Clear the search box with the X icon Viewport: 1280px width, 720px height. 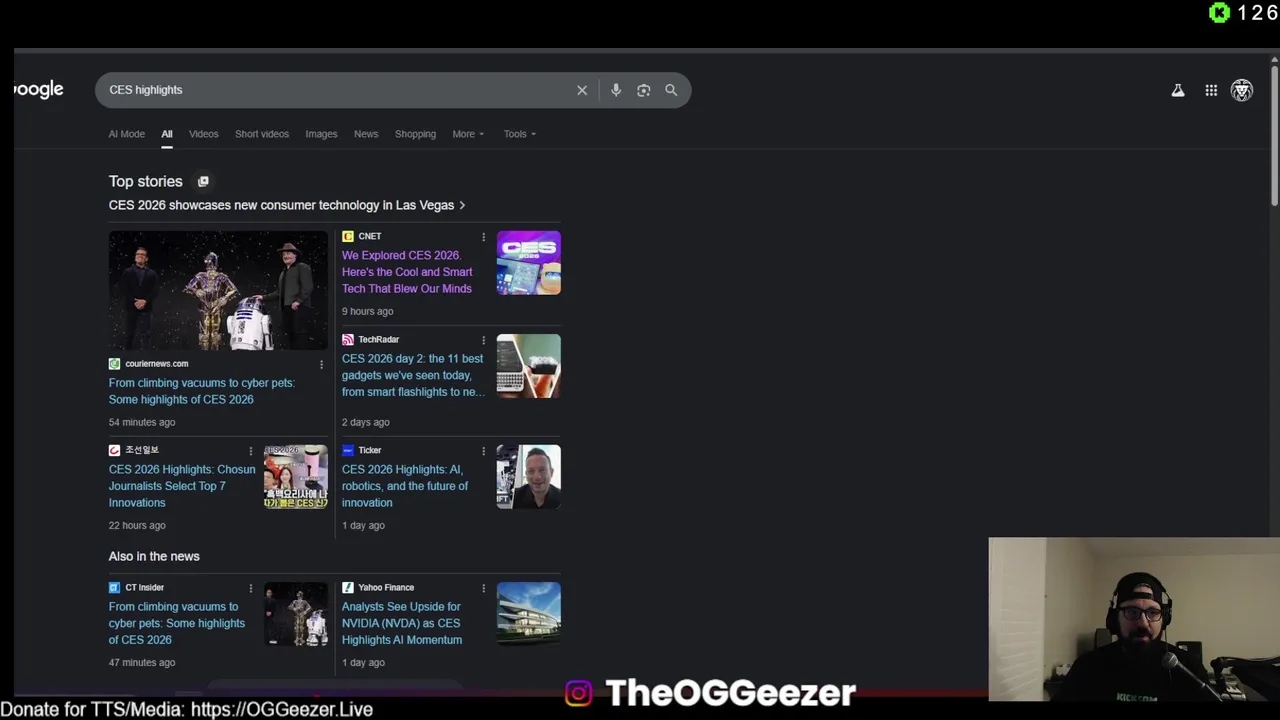pos(582,90)
